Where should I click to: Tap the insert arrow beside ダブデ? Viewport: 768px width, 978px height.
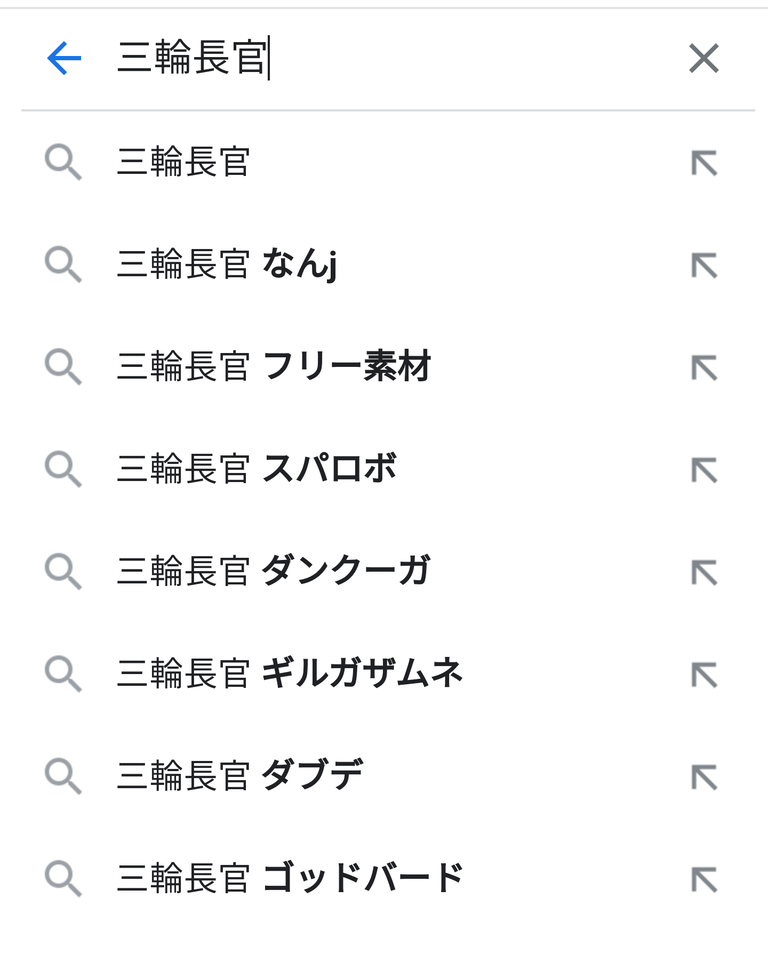click(704, 776)
